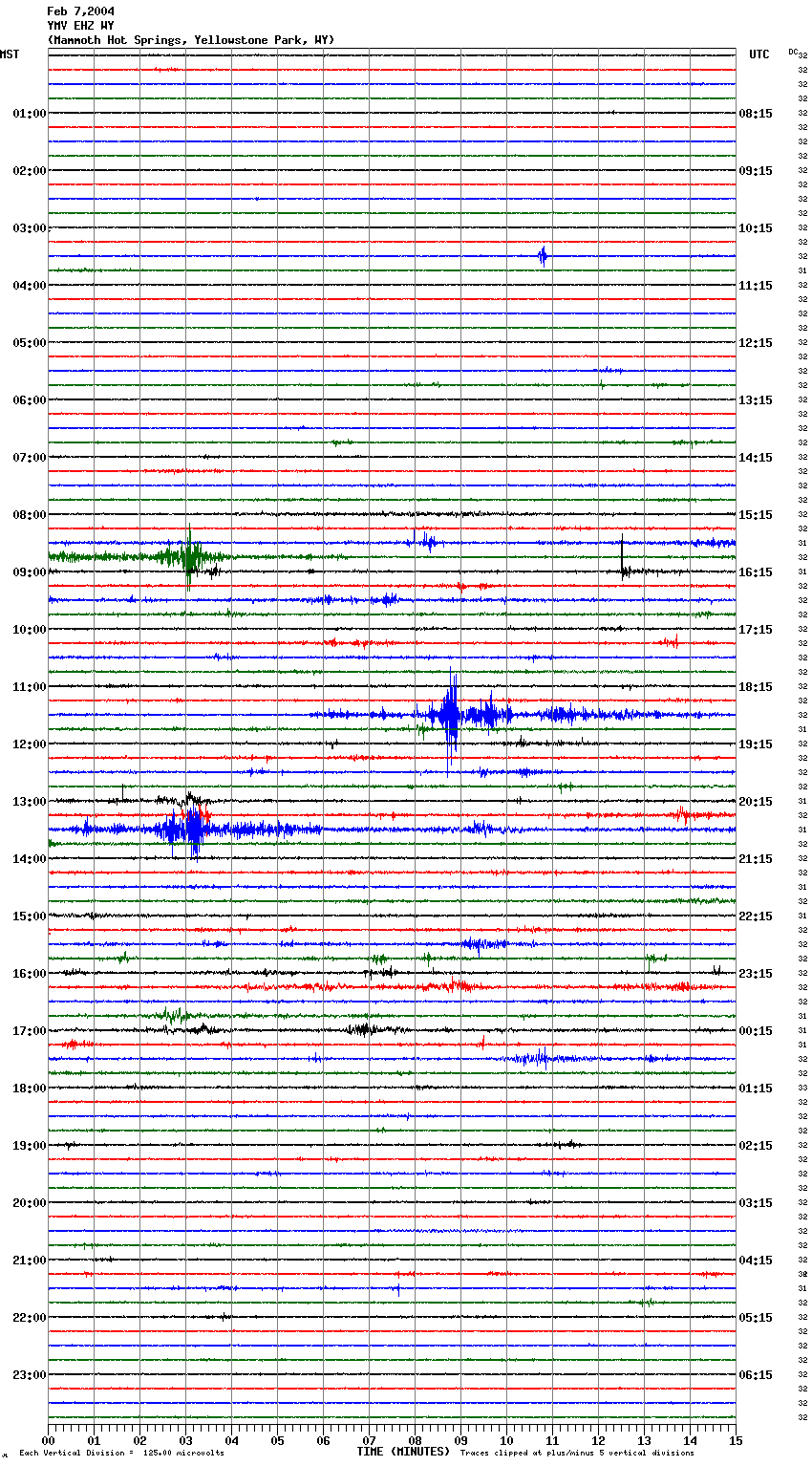Click the Traces clipped at plus/minus 5 note
The image size is (812, 1466).
[x=577, y=1454]
